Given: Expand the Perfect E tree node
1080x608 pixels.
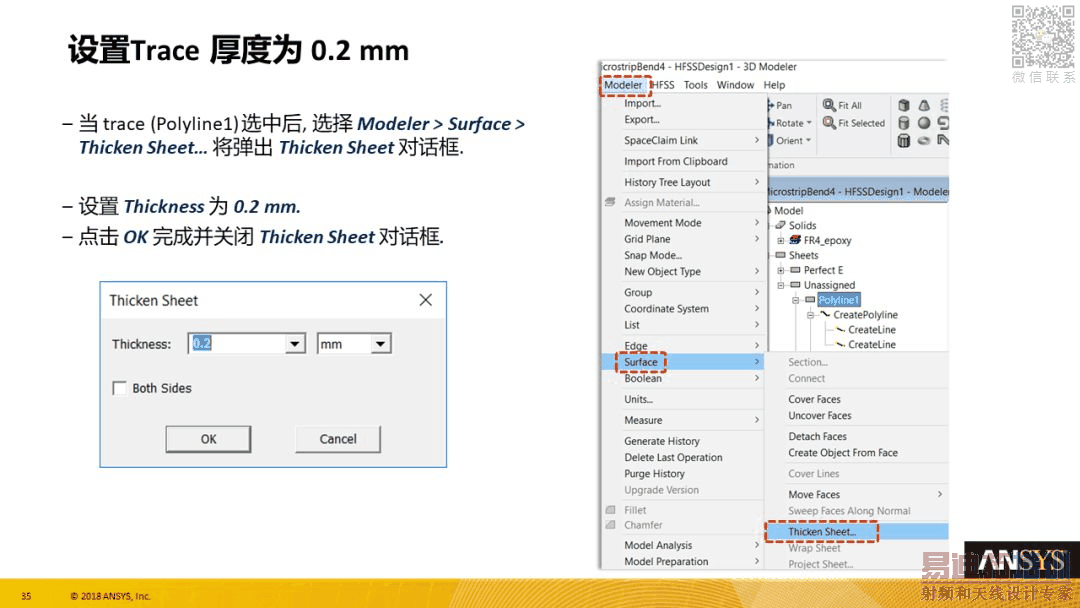Looking at the screenshot, I should 780,270.
